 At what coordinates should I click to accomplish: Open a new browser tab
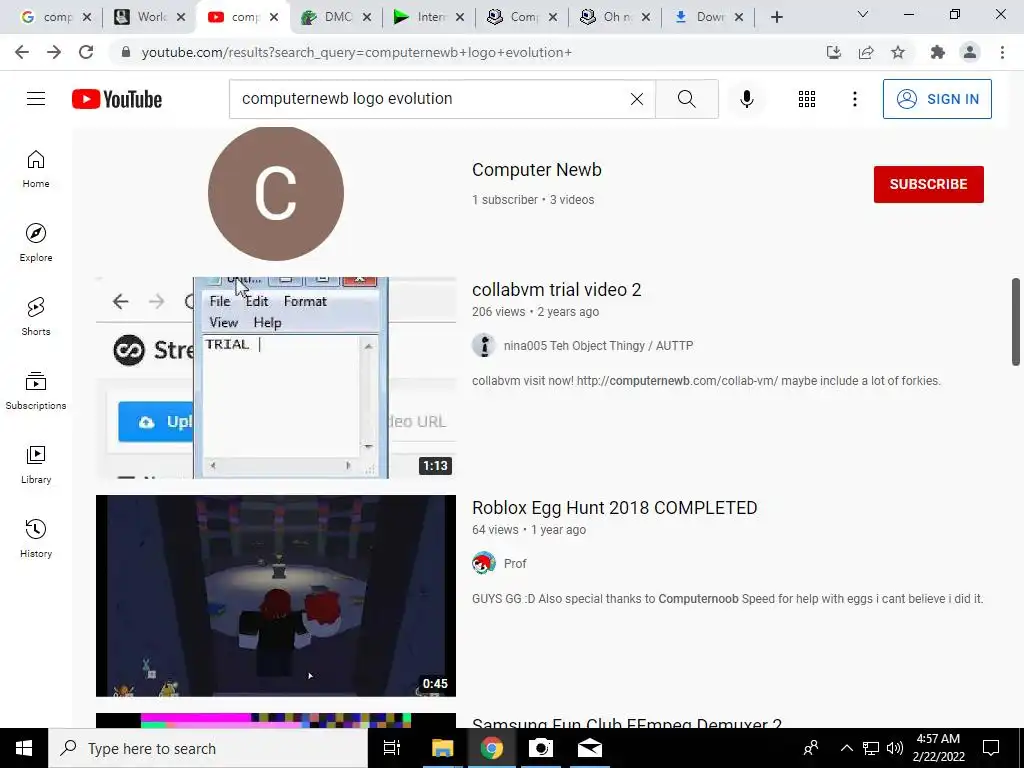click(776, 17)
